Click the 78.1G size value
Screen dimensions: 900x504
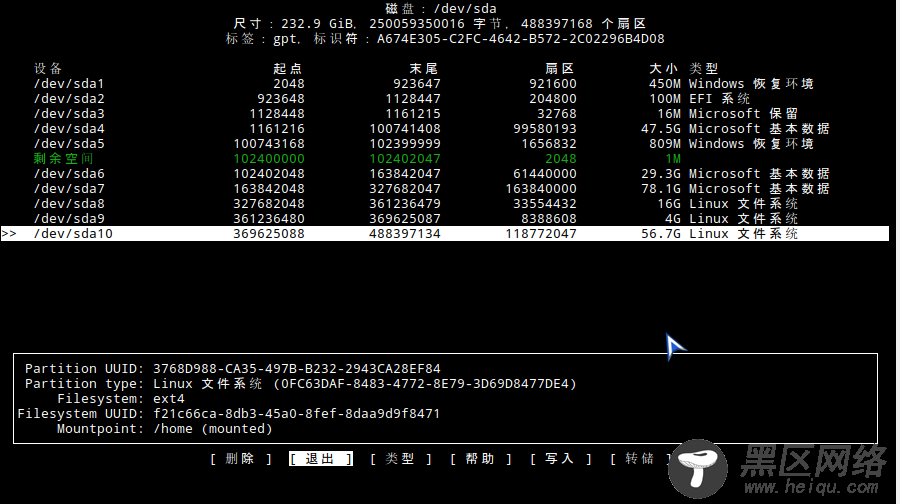661,188
